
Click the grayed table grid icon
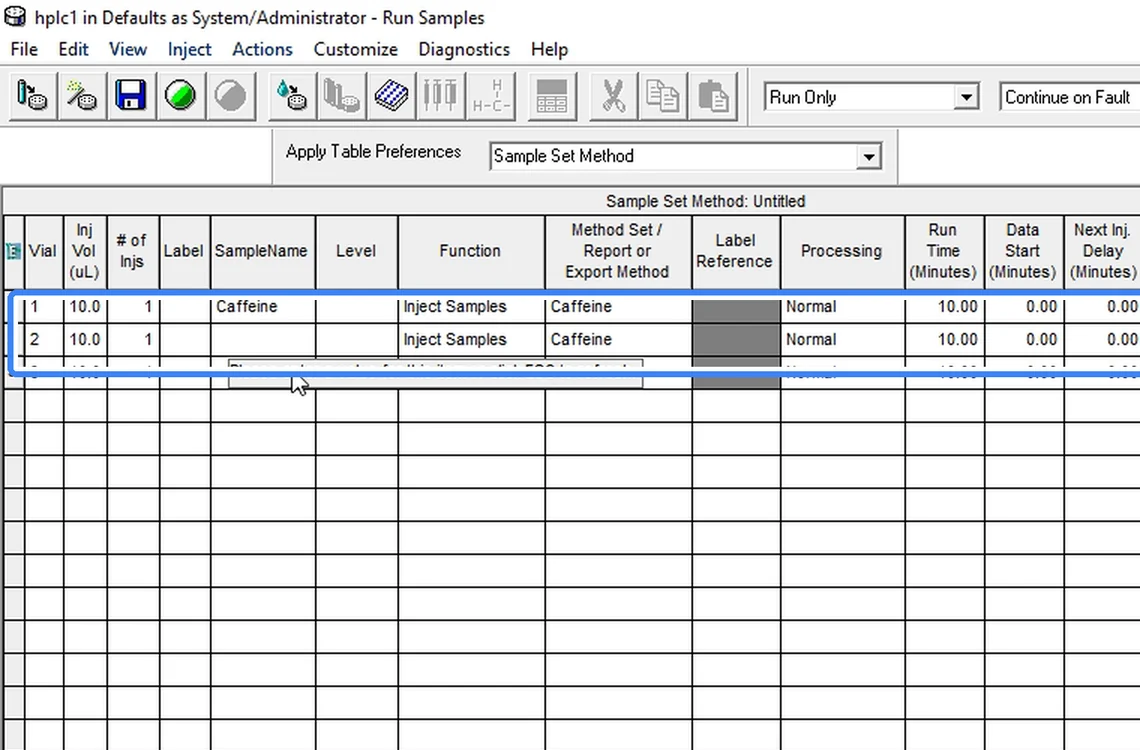click(552, 96)
